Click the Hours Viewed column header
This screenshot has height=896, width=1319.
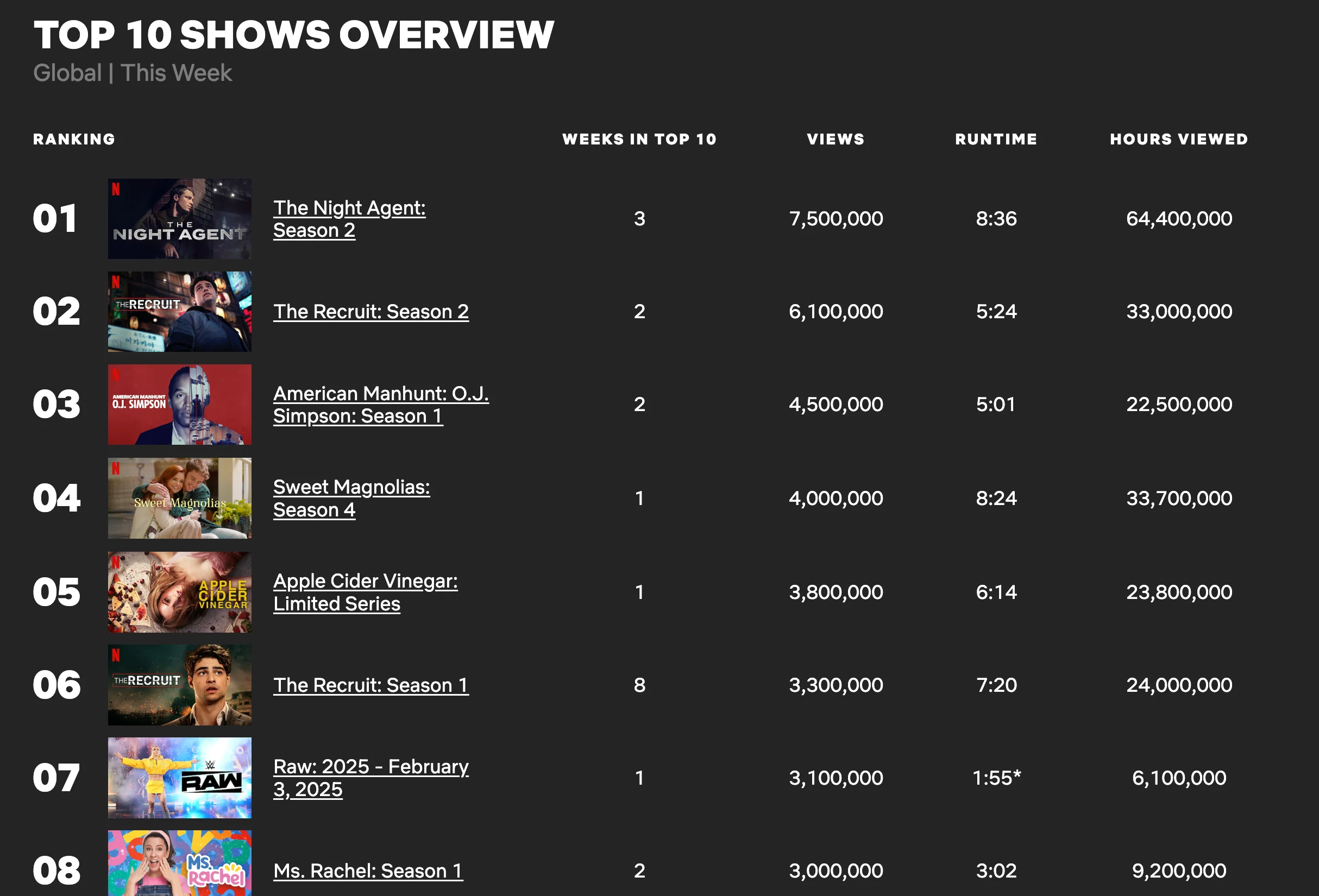1179,139
